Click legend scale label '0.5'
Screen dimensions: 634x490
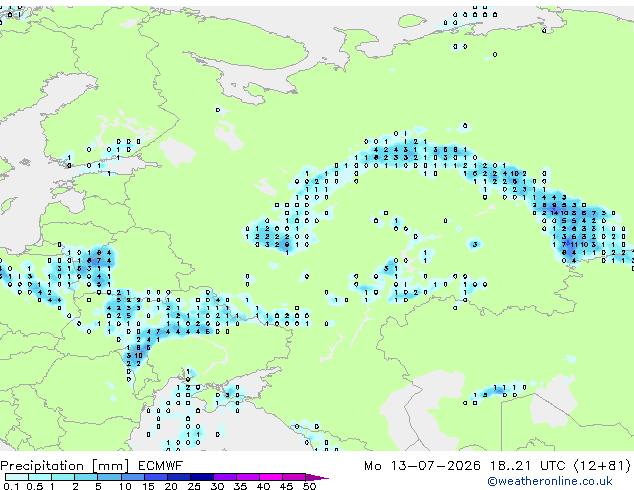pos(35,486)
